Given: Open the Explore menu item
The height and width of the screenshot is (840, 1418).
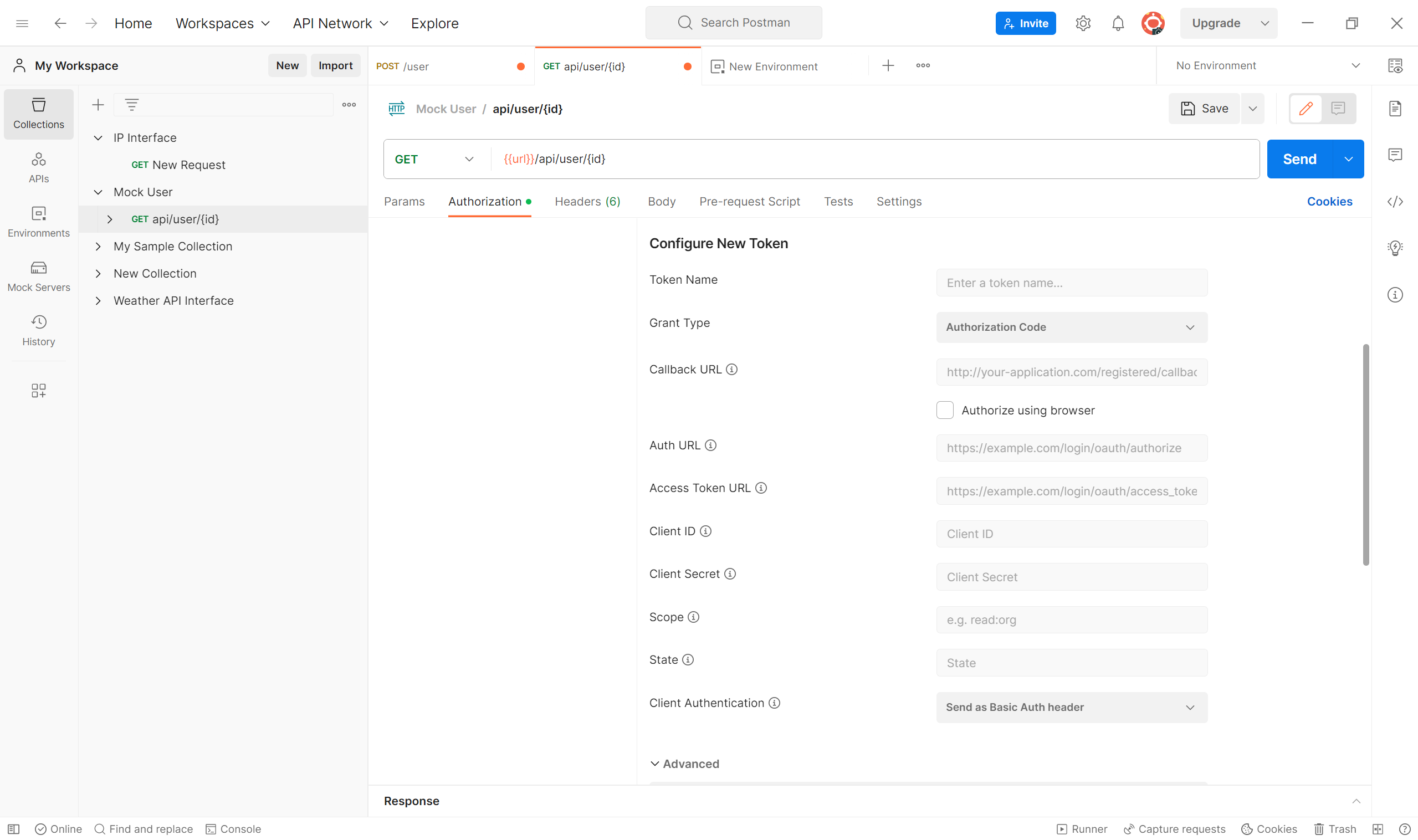Looking at the screenshot, I should pos(434,23).
